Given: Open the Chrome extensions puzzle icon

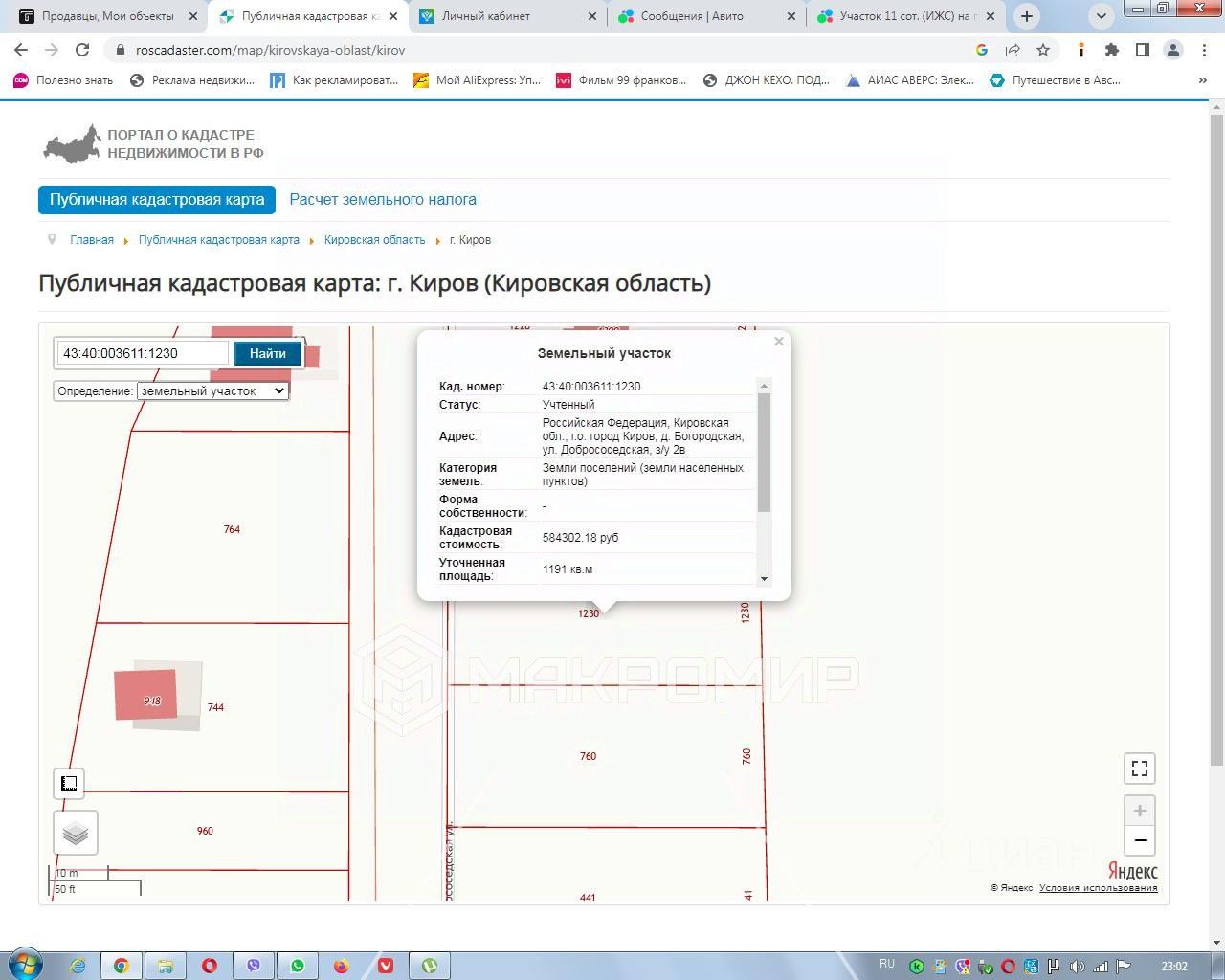Looking at the screenshot, I should coord(1111,50).
